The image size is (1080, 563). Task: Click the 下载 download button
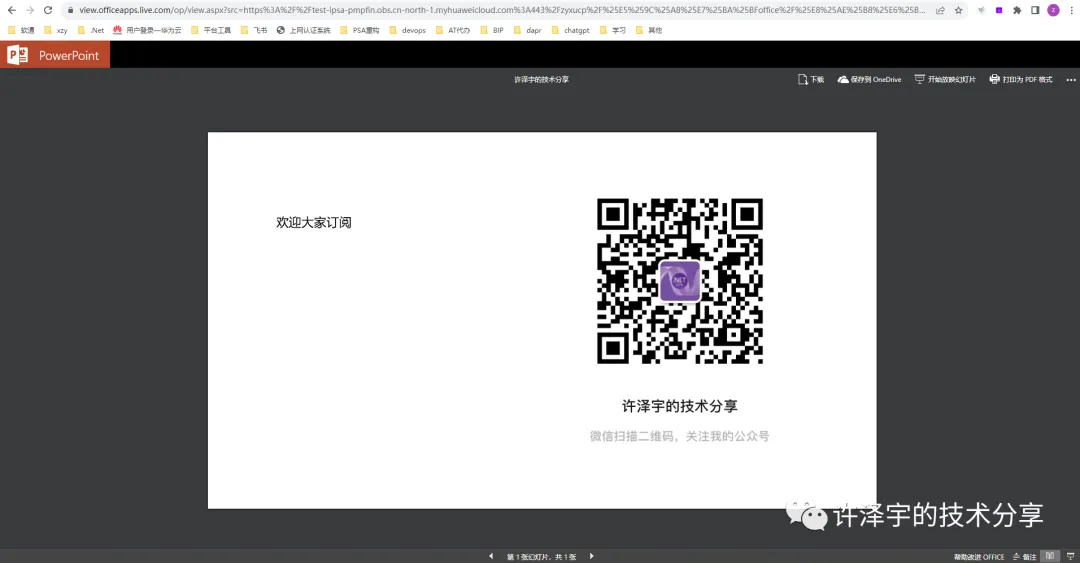[x=811, y=79]
